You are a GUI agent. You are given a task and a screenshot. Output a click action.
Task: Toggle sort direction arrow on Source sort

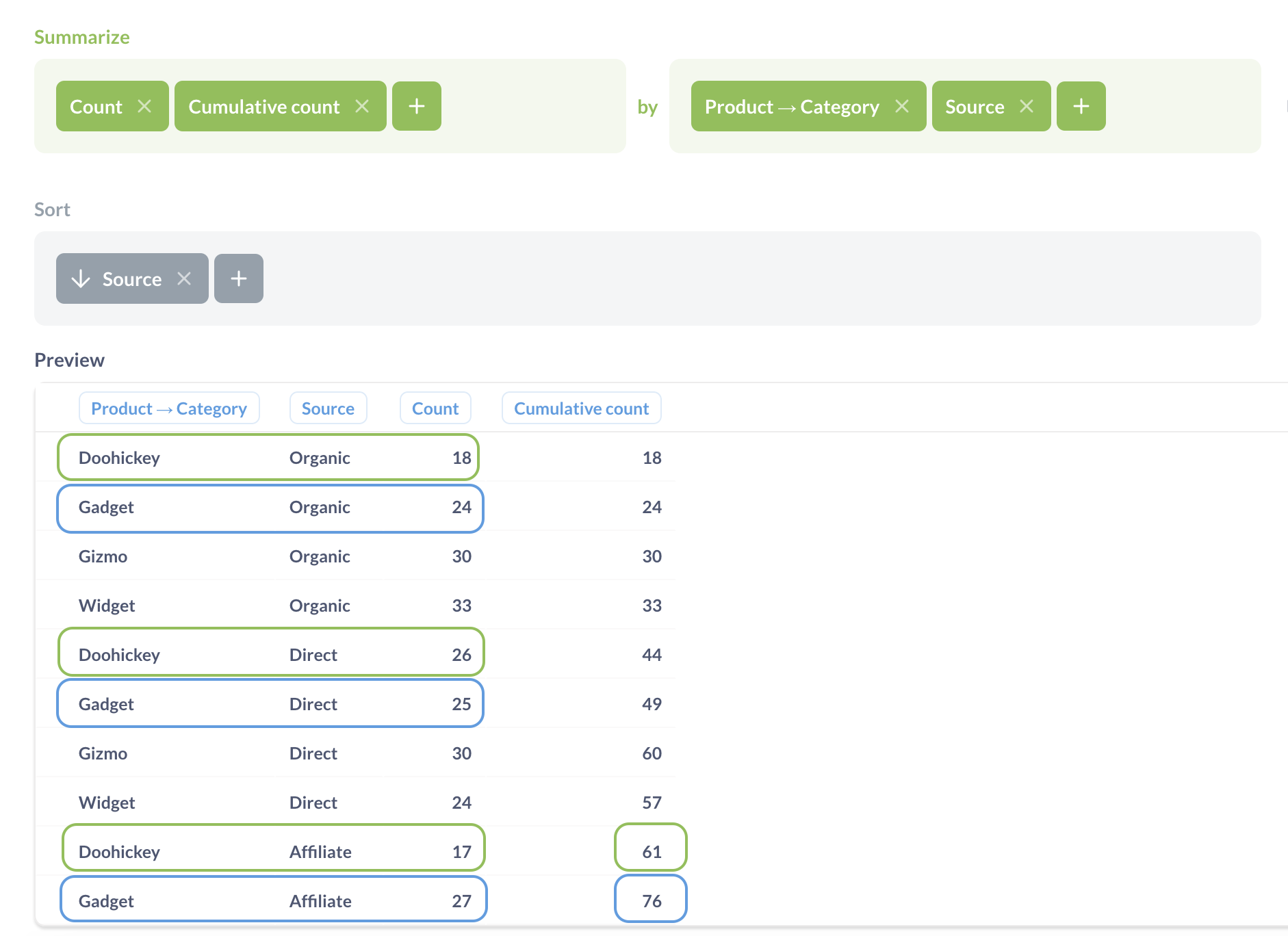tap(81, 278)
